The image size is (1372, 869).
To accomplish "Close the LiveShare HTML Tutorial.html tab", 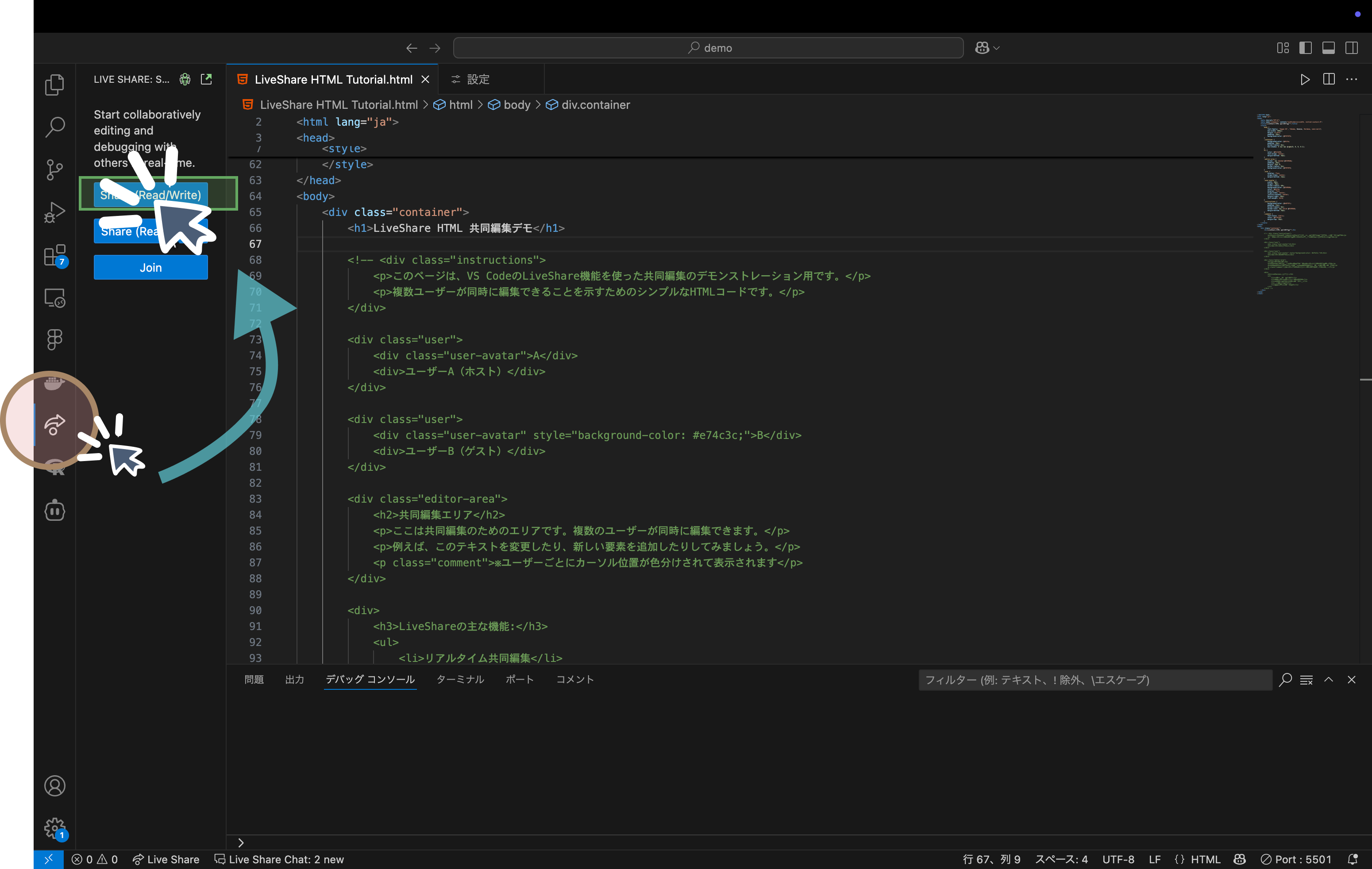I will click(425, 79).
